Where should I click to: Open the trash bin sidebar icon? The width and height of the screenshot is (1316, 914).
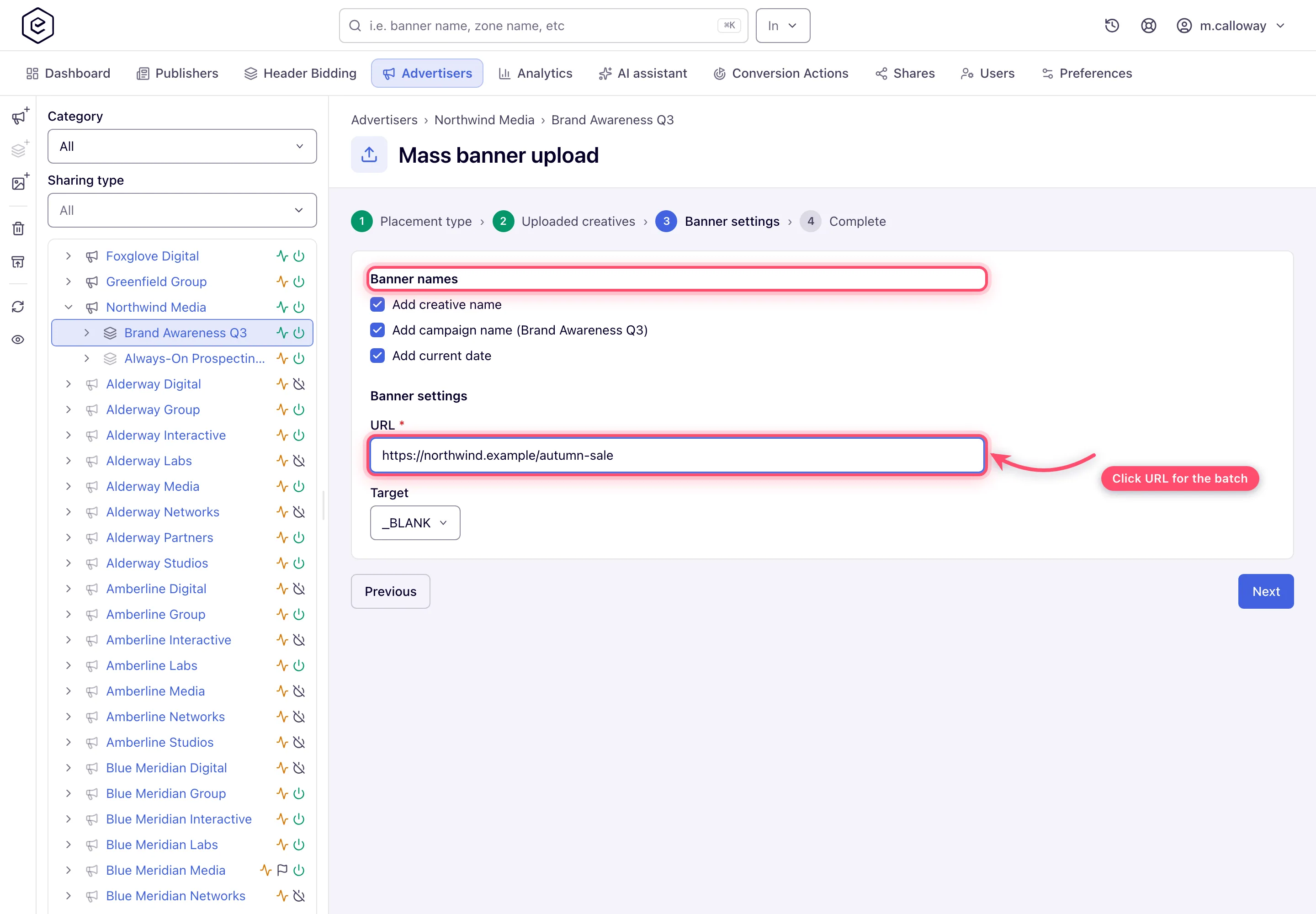click(x=18, y=228)
